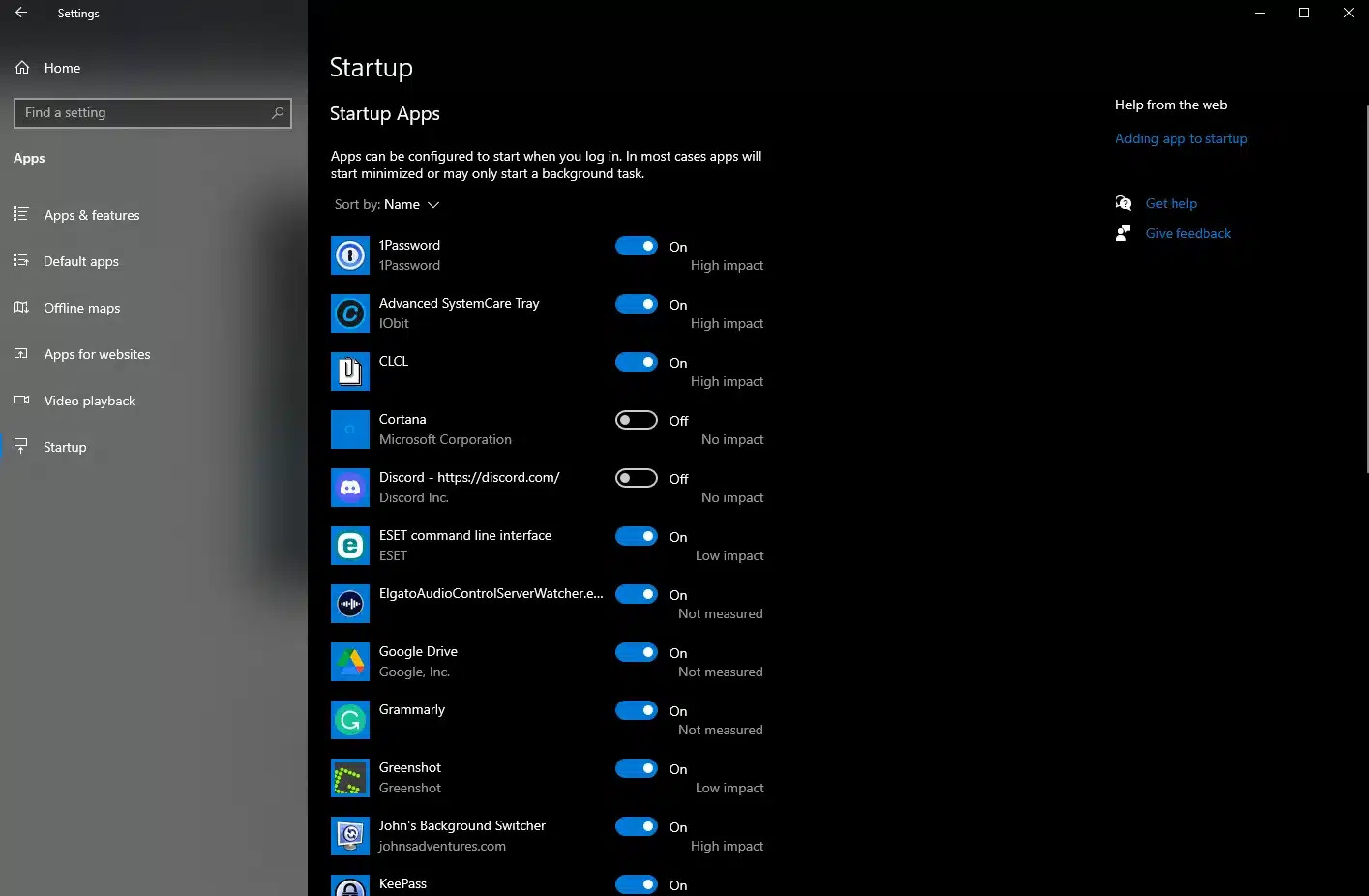Click the Find a setting search box
The width and height of the screenshot is (1369, 896).
coord(153,113)
